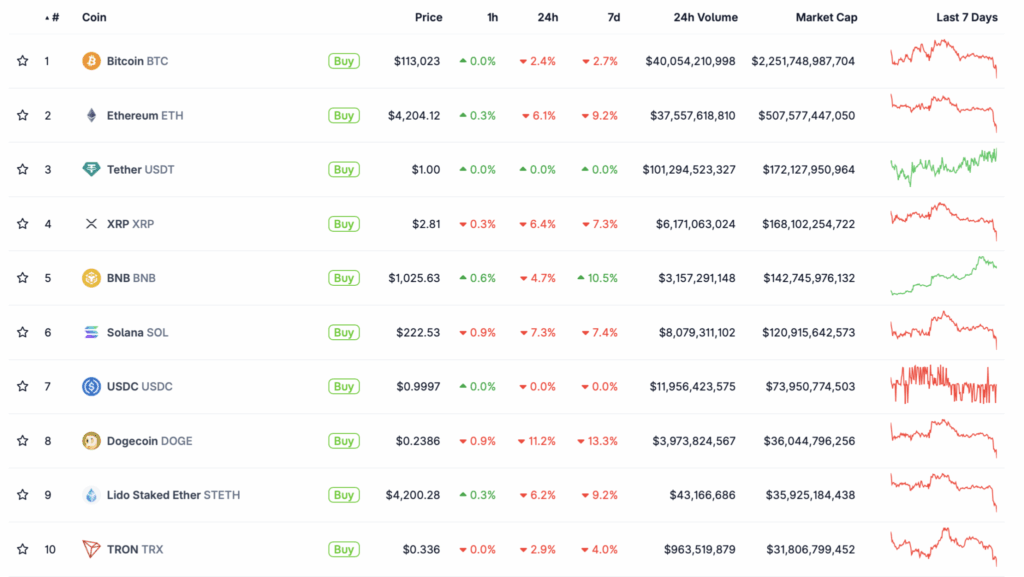Toggle the star next to Solana
This screenshot has width=1024, height=577.
(x=22, y=332)
